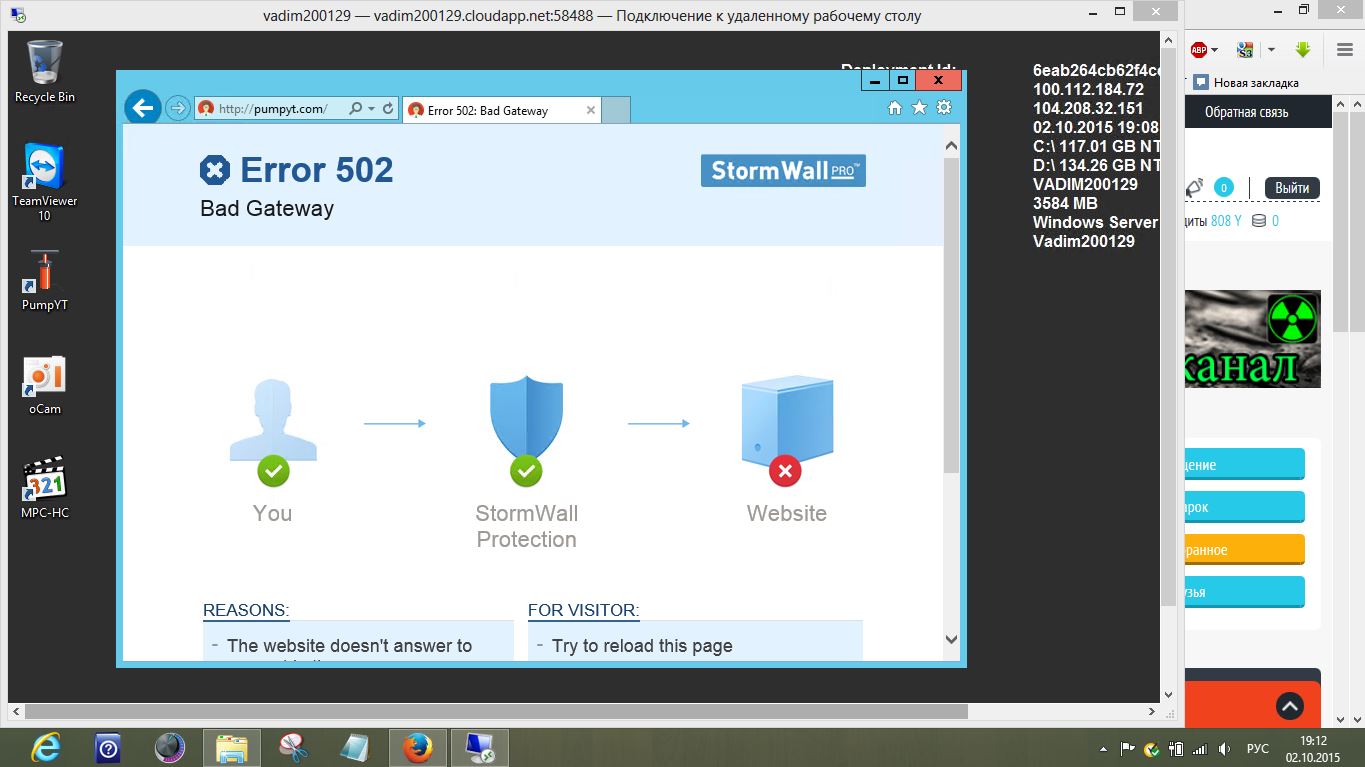The image size is (1365, 767).
Task: Open the Firefox hamburger menu
Action: (1345, 49)
